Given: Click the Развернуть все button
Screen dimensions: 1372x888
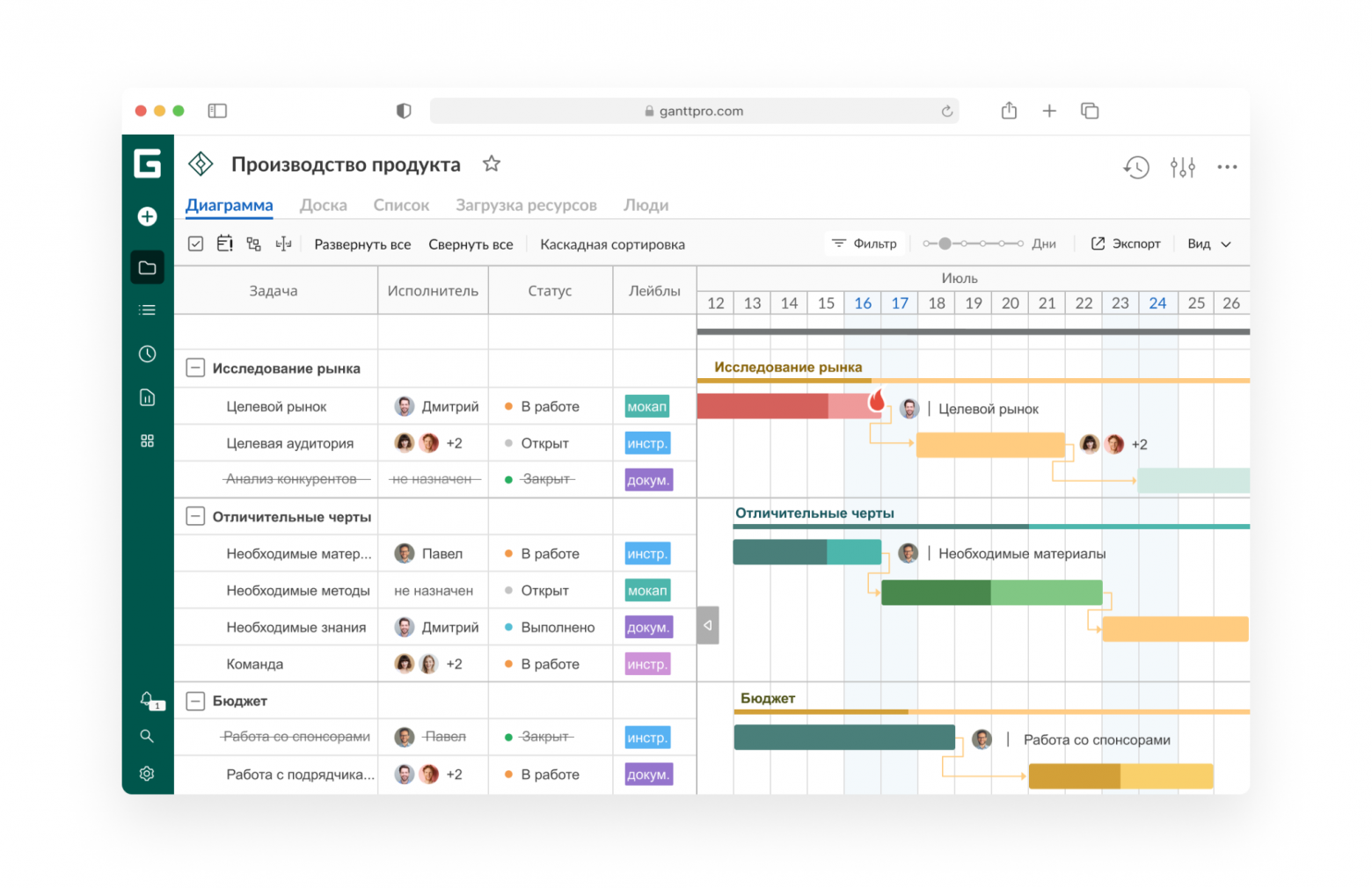Looking at the screenshot, I should [362, 244].
